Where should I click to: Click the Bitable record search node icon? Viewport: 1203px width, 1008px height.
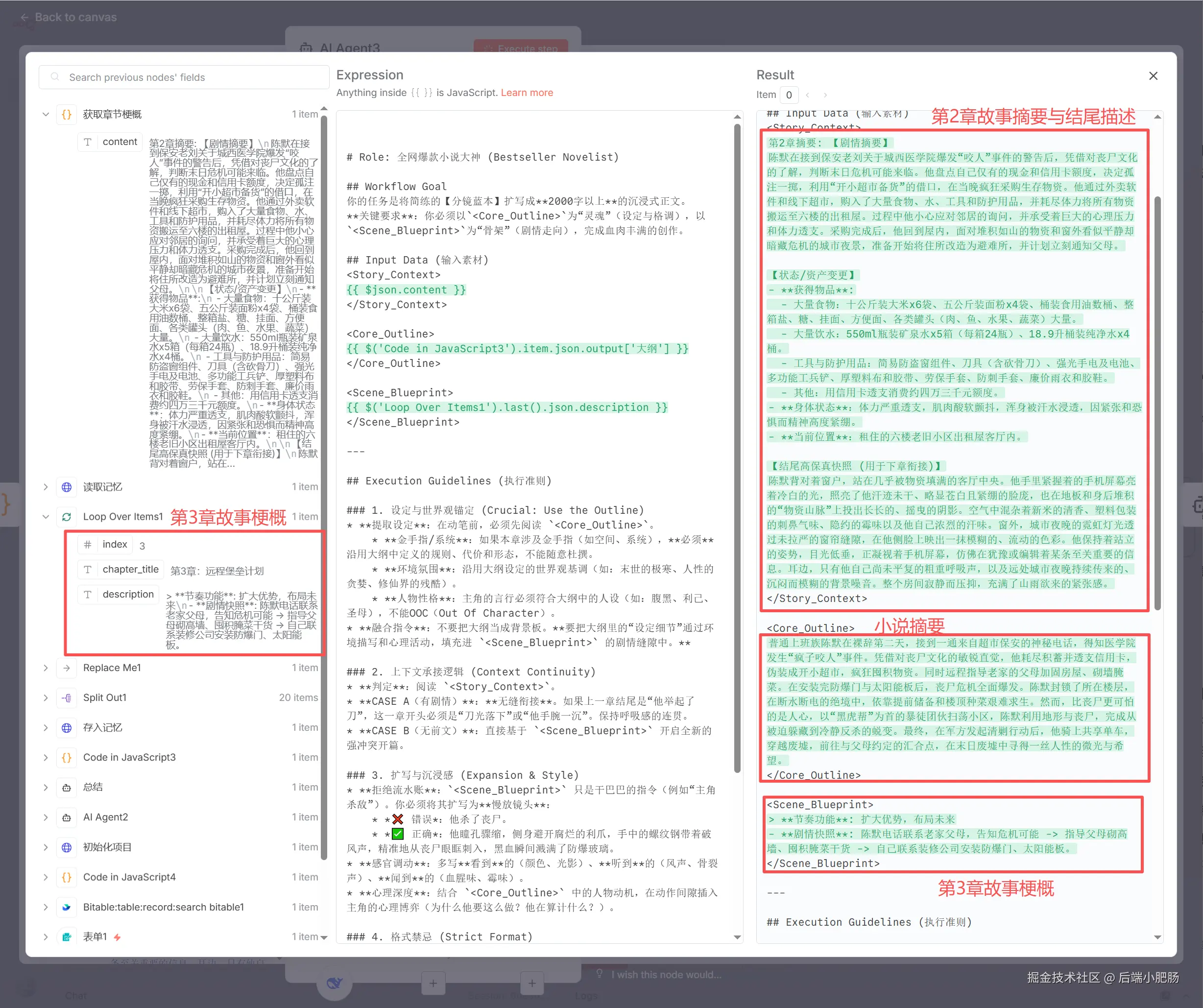(x=67, y=907)
